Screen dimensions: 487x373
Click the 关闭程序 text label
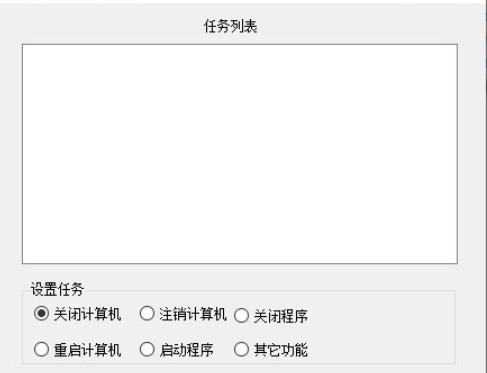click(281, 316)
